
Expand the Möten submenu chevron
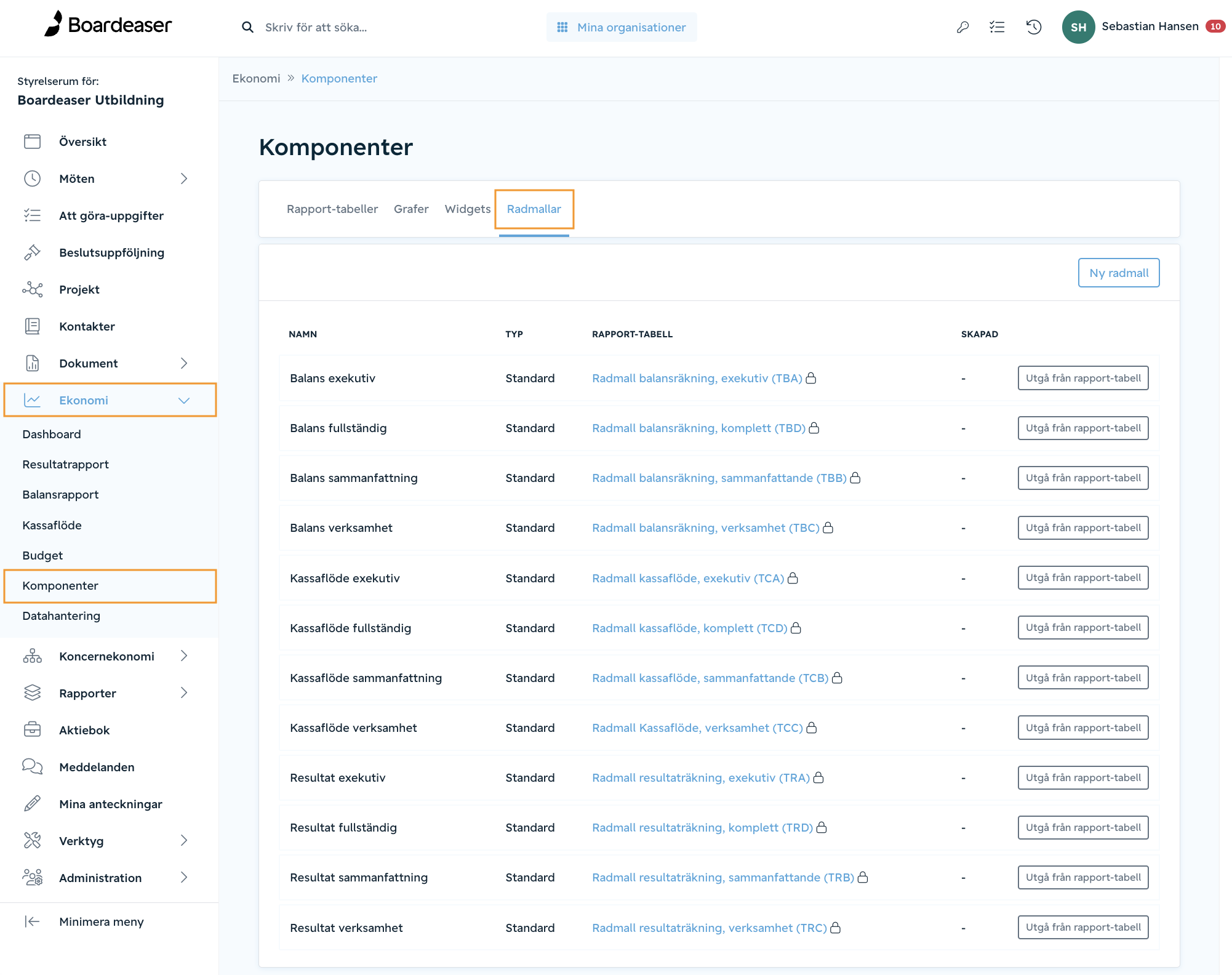point(183,179)
